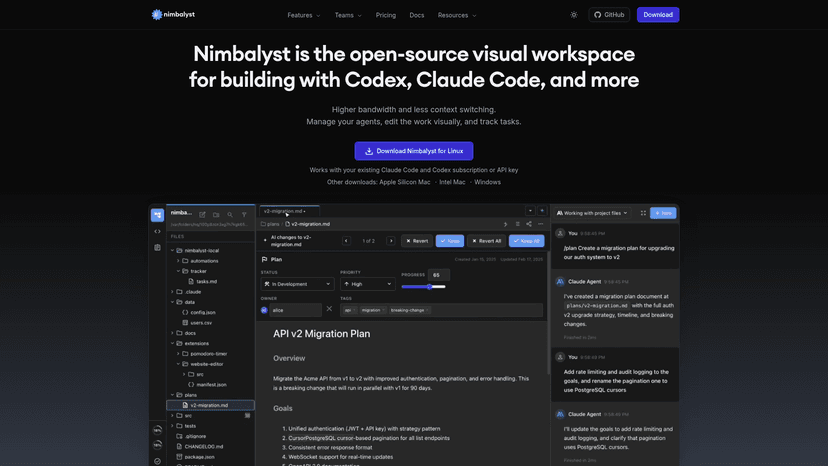Clear the owner with the X icon
828x466 pixels.
point(329,309)
